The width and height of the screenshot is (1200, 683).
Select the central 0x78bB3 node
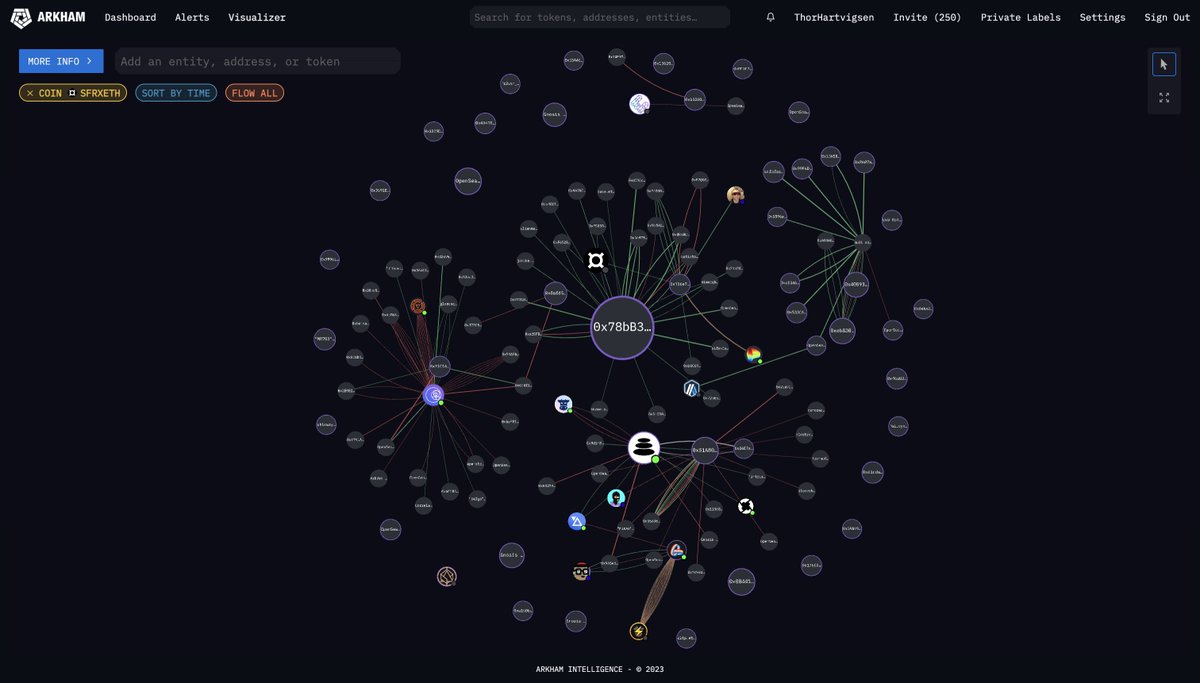[x=622, y=327]
